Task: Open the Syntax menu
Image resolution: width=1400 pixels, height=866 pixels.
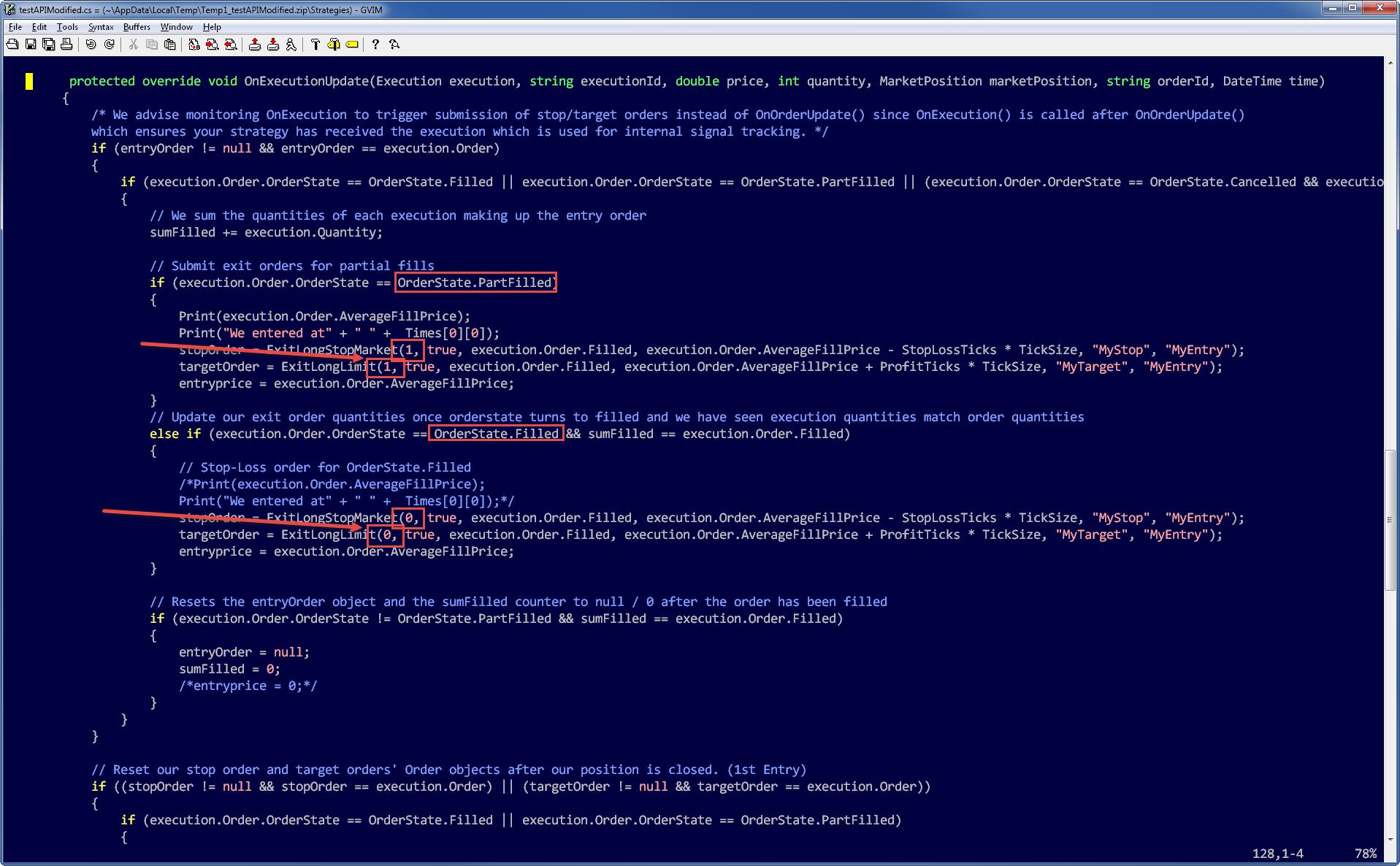Action: tap(101, 27)
